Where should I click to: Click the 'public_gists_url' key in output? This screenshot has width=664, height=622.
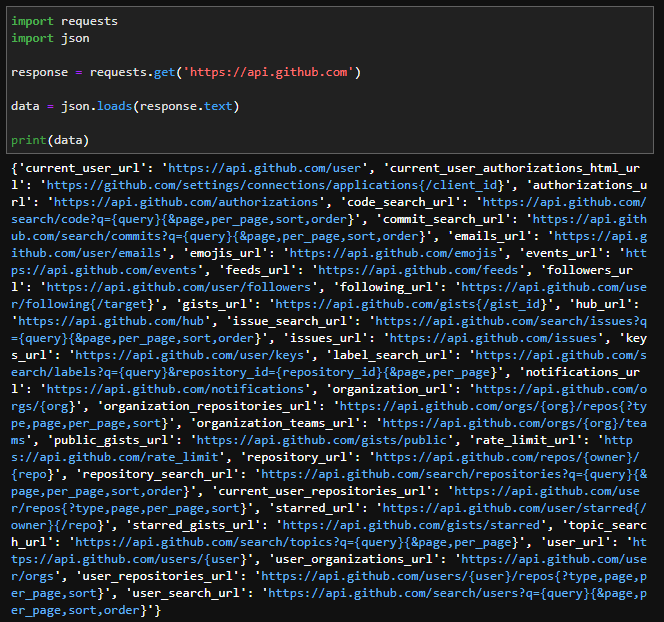coord(111,440)
